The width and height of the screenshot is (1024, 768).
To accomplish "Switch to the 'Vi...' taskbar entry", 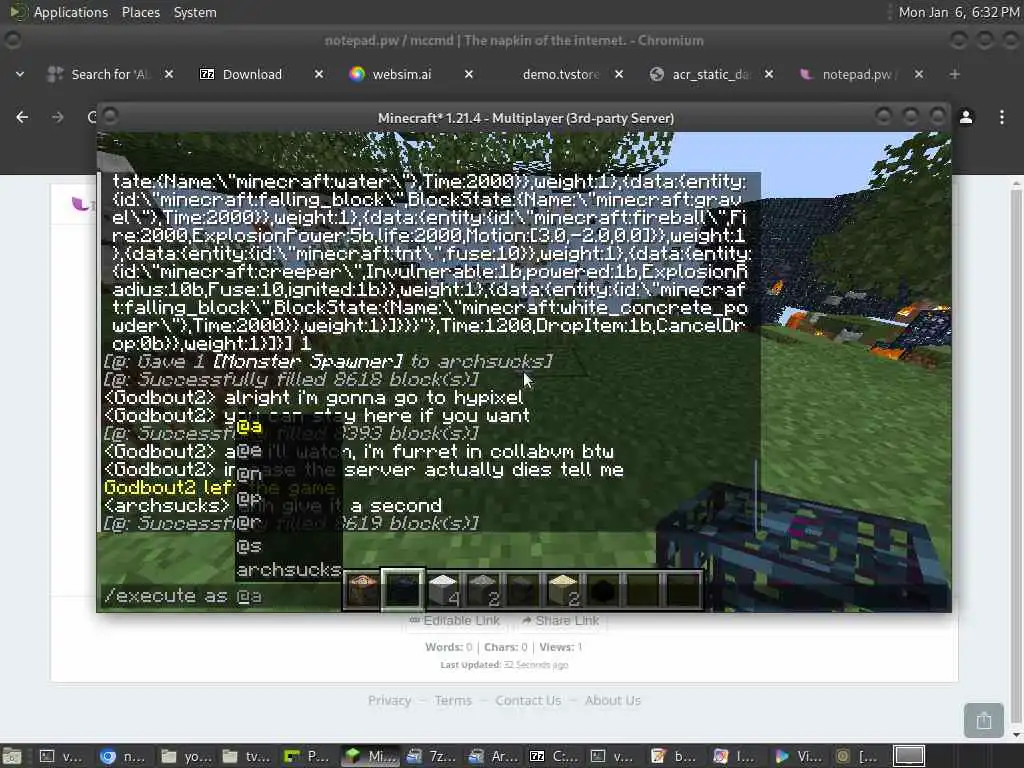I will pyautogui.click(x=799, y=756).
